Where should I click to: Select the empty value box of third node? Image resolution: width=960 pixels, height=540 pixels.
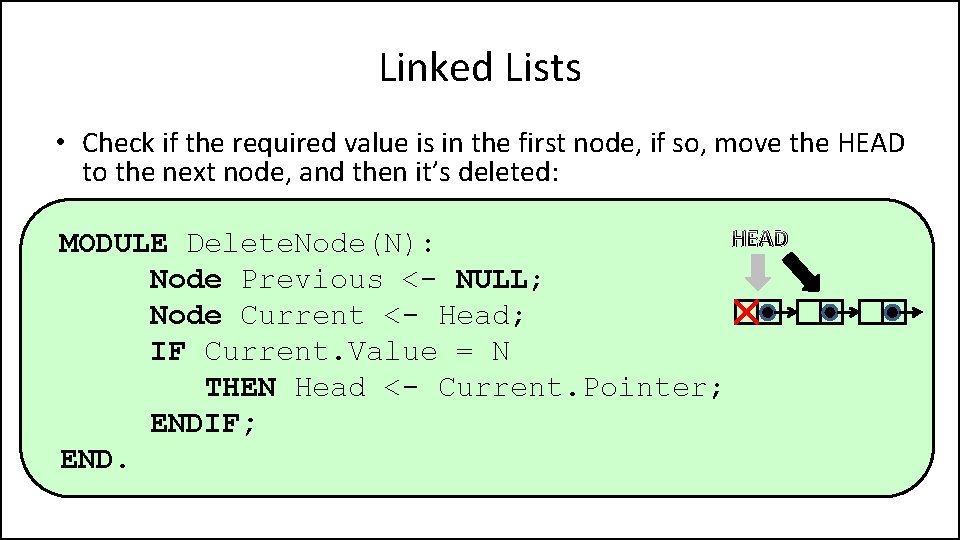point(871,313)
